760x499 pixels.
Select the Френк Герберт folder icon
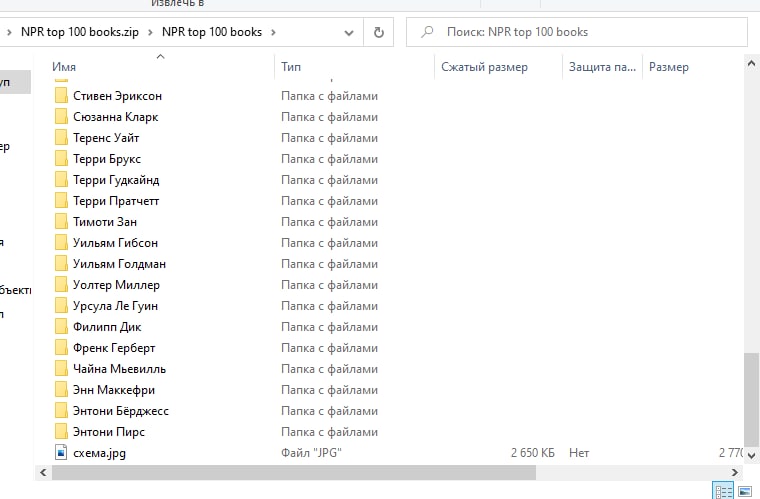pos(61,348)
